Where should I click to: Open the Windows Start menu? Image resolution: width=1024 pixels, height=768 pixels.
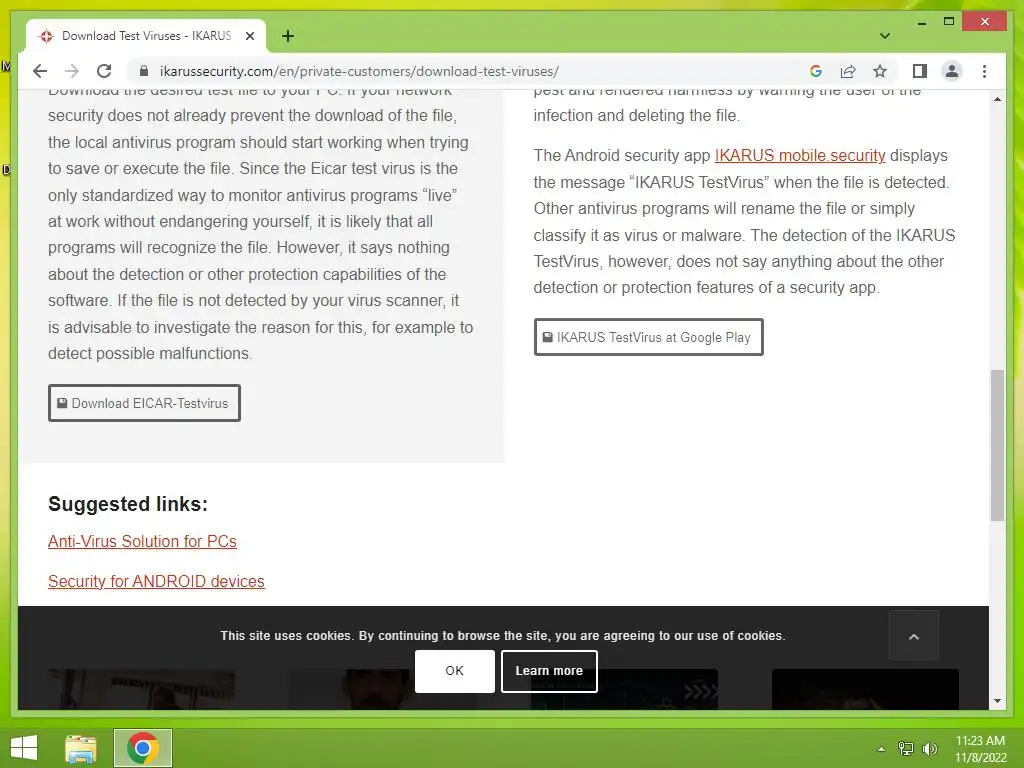24,748
